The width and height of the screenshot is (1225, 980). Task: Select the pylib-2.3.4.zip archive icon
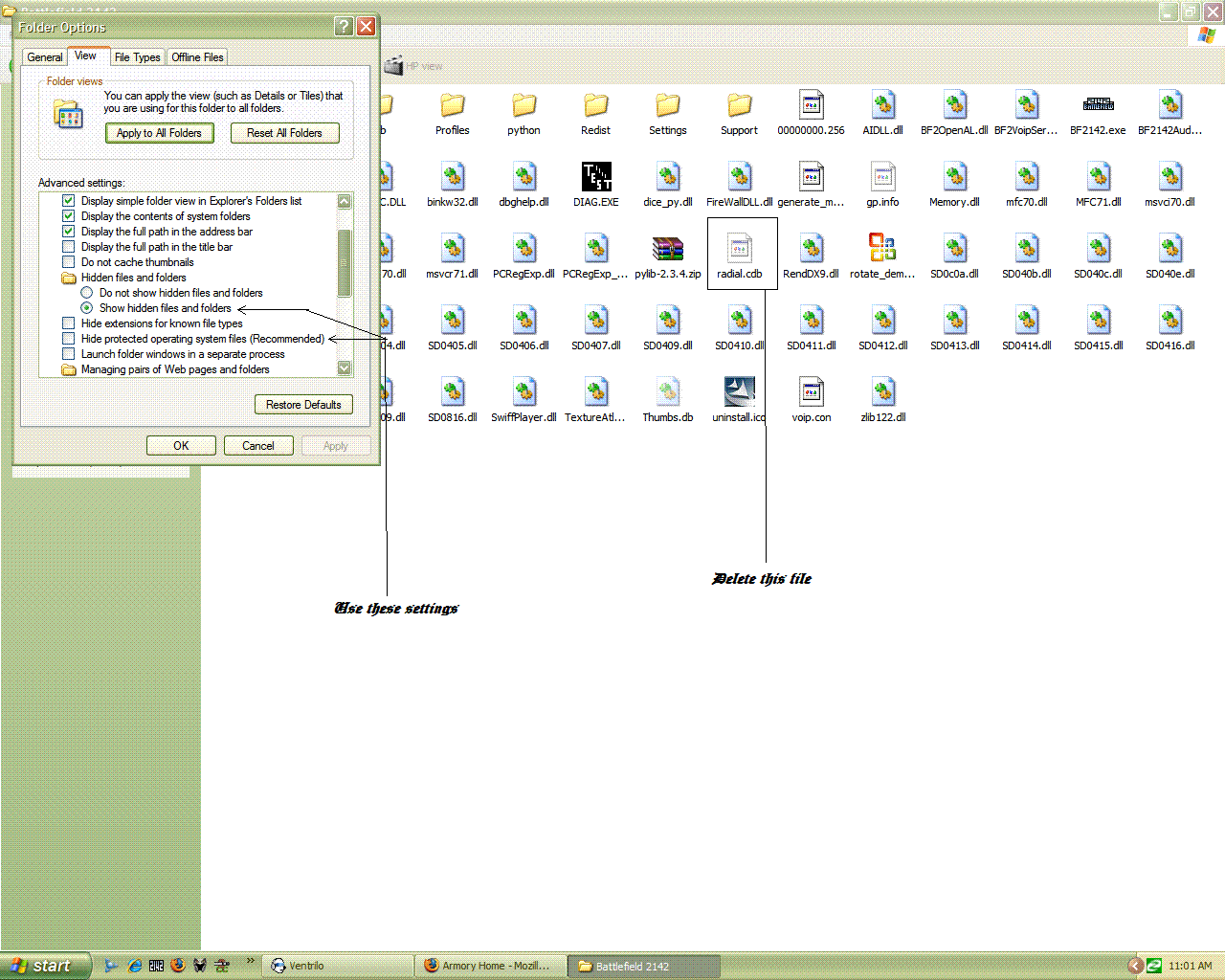coord(667,249)
